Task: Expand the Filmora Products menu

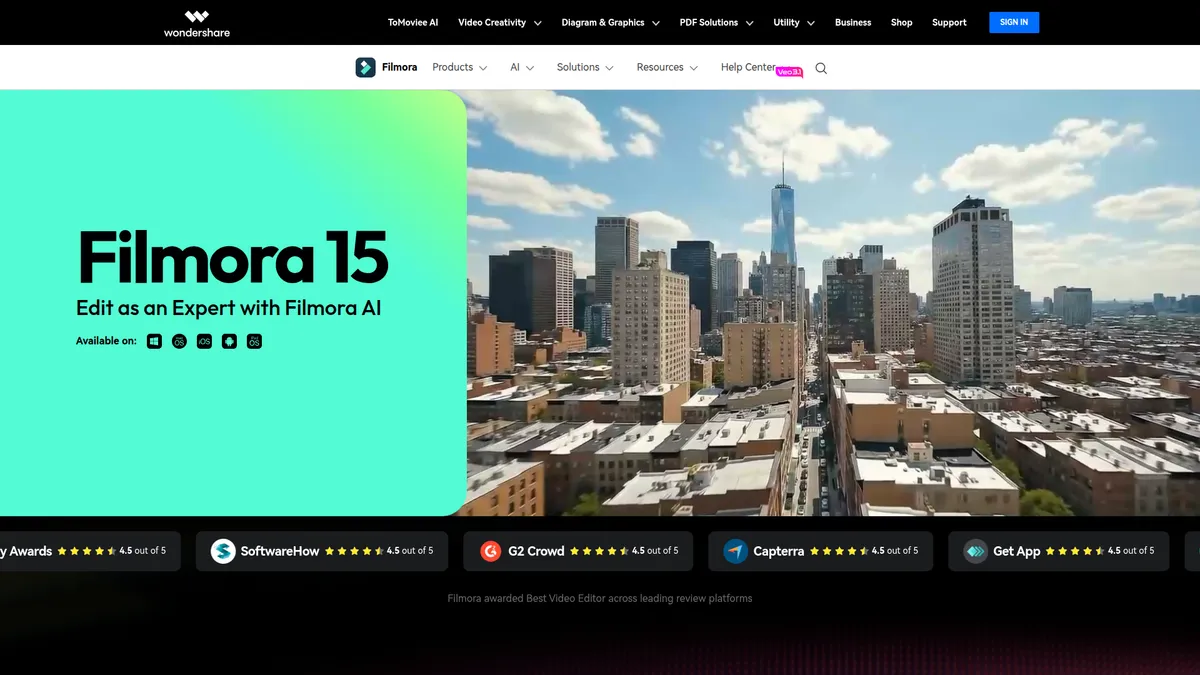Action: coord(459,67)
